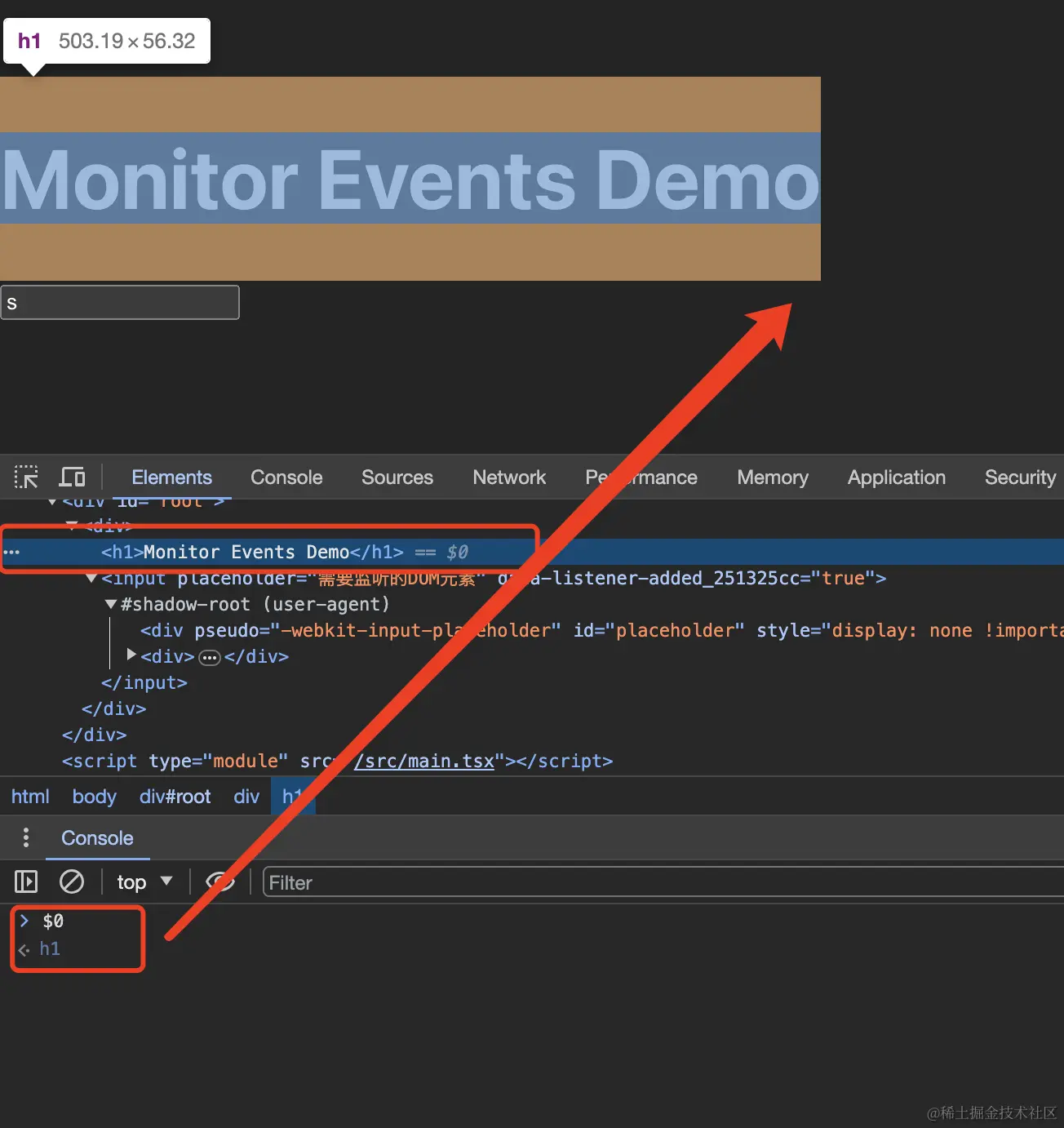Activate the element inspector picker icon
Image resolution: width=1064 pixels, height=1128 pixels.
coord(26,477)
